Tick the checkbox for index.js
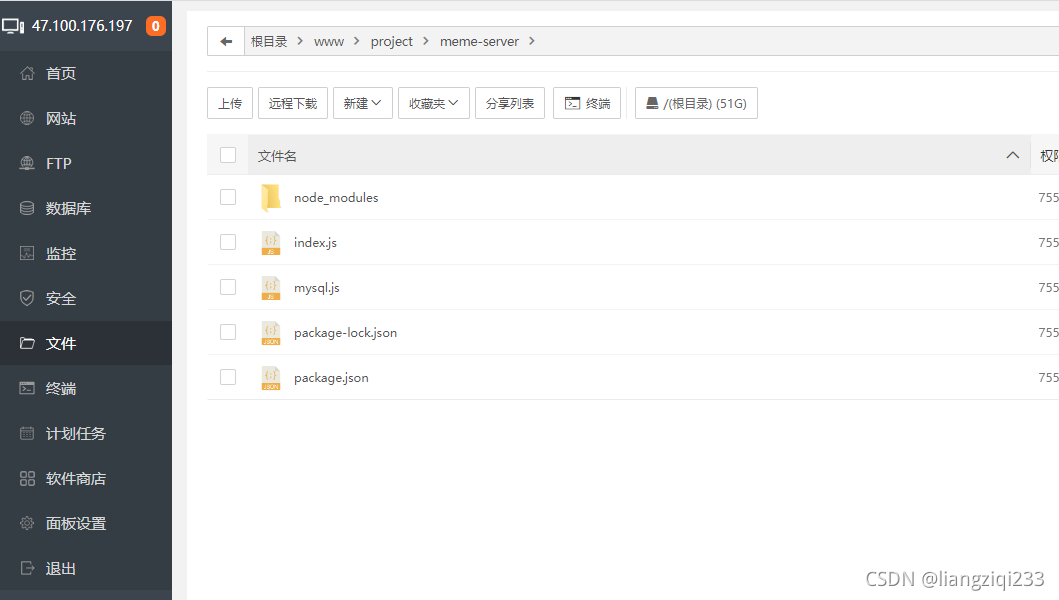Image resolution: width=1059 pixels, height=600 pixels. point(228,242)
